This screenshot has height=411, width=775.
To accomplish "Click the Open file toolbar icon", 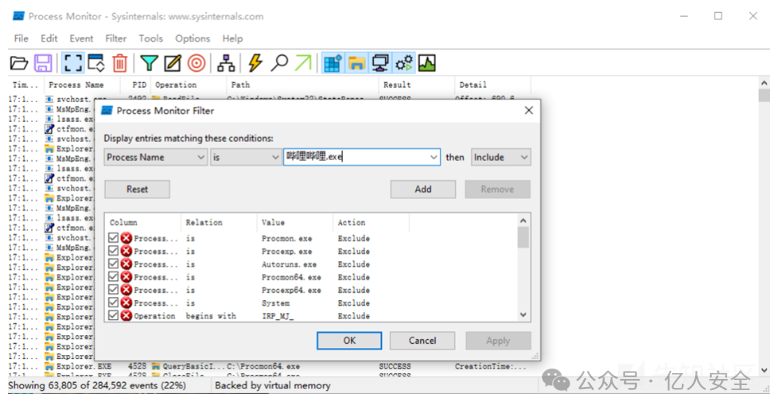I will click(x=19, y=63).
